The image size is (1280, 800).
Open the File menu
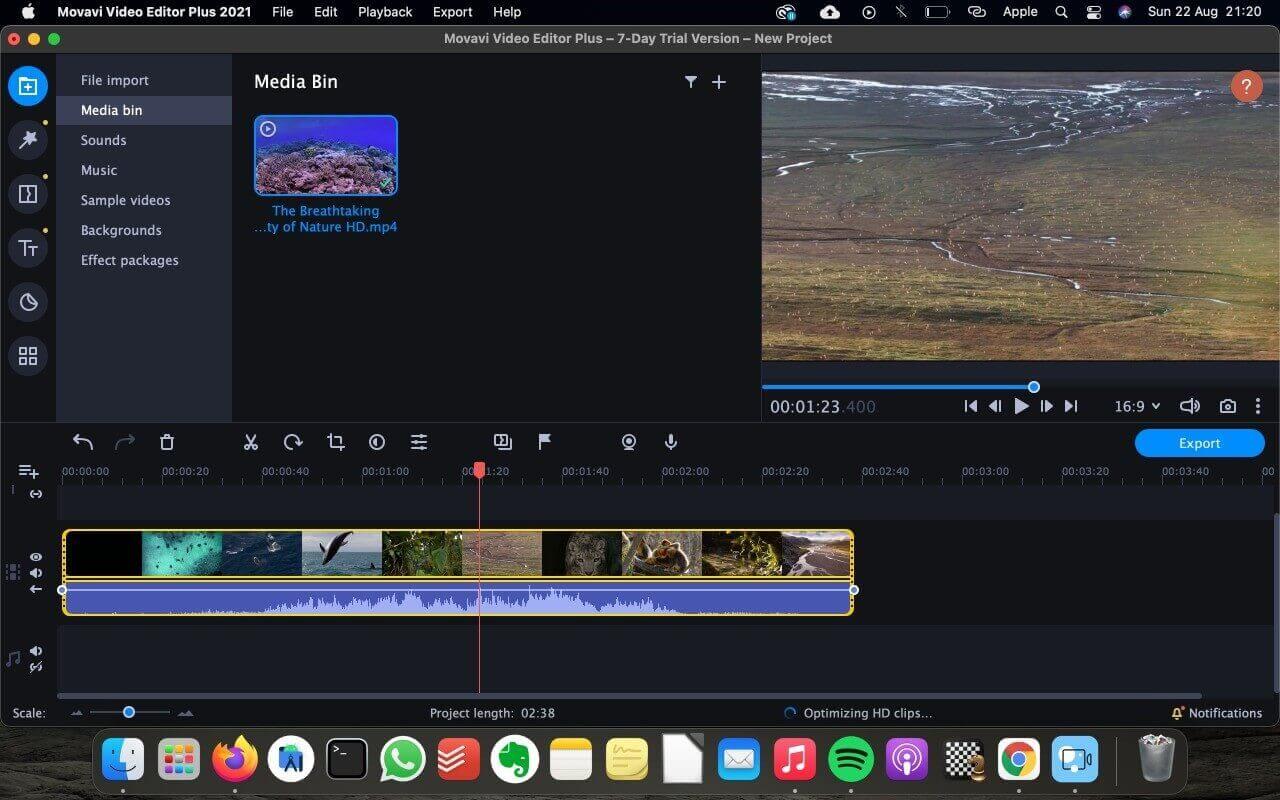point(282,12)
